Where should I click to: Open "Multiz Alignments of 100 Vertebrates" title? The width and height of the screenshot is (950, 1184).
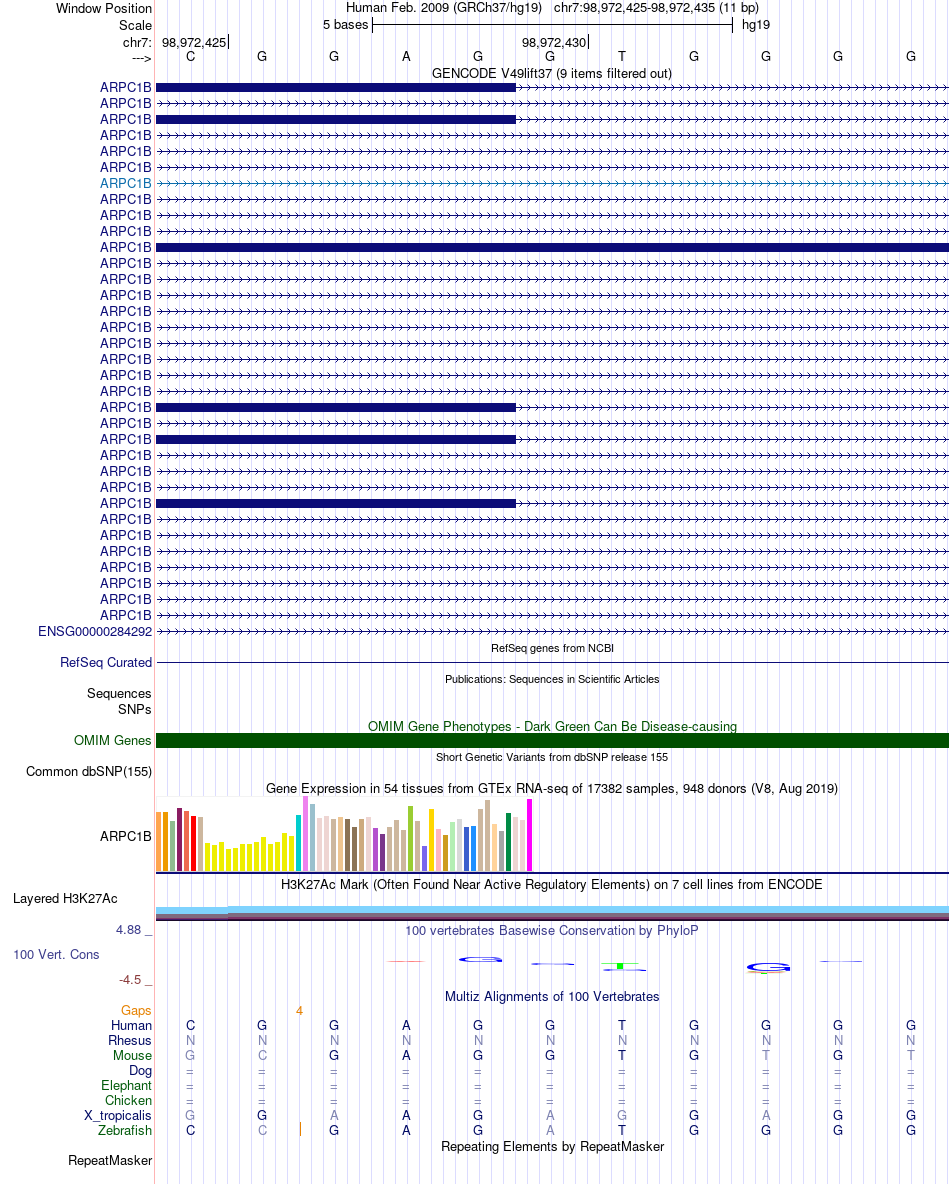(552, 997)
